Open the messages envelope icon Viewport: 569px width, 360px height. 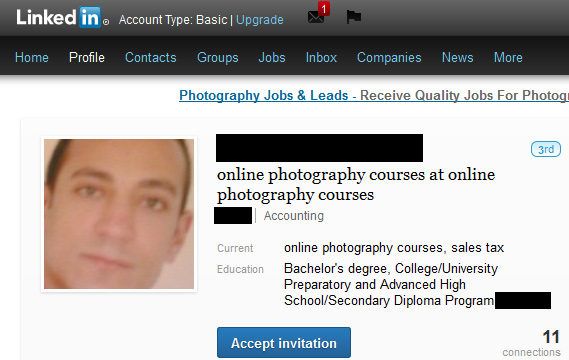pos(315,17)
